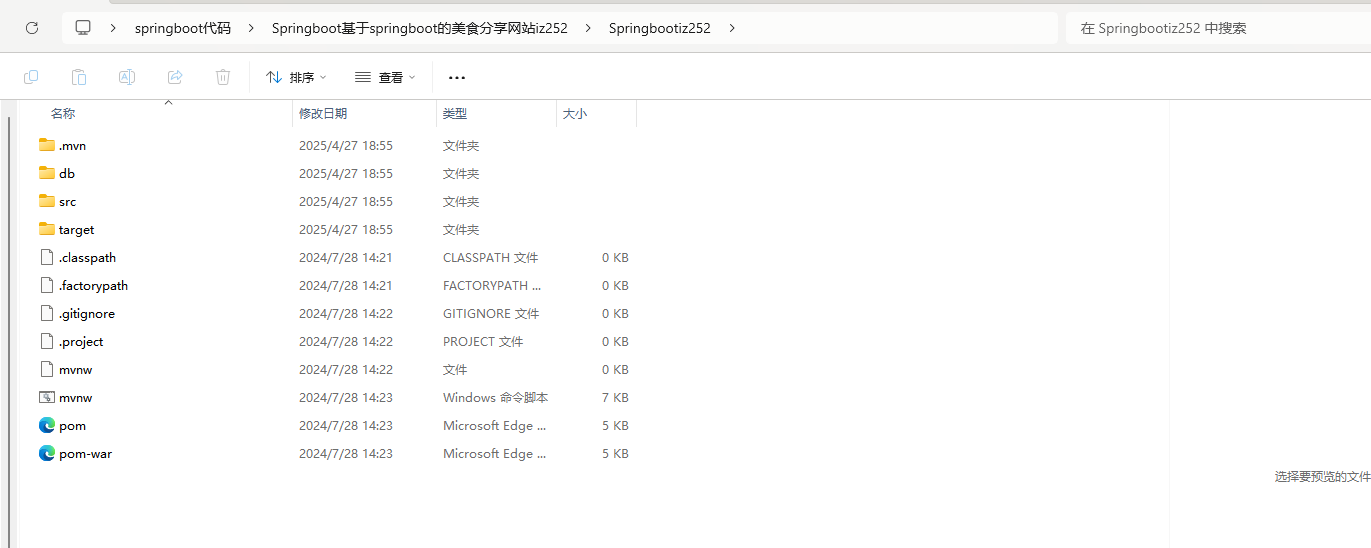Click the This PC monitor icon
This screenshot has width=1371, height=548.
[x=83, y=28]
